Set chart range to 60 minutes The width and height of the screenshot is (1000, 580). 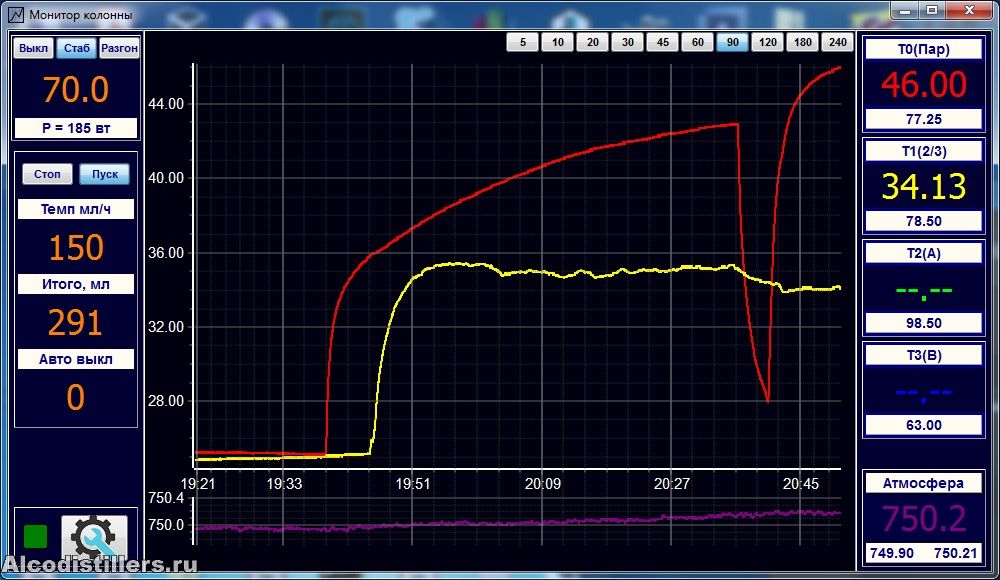pyautogui.click(x=698, y=42)
